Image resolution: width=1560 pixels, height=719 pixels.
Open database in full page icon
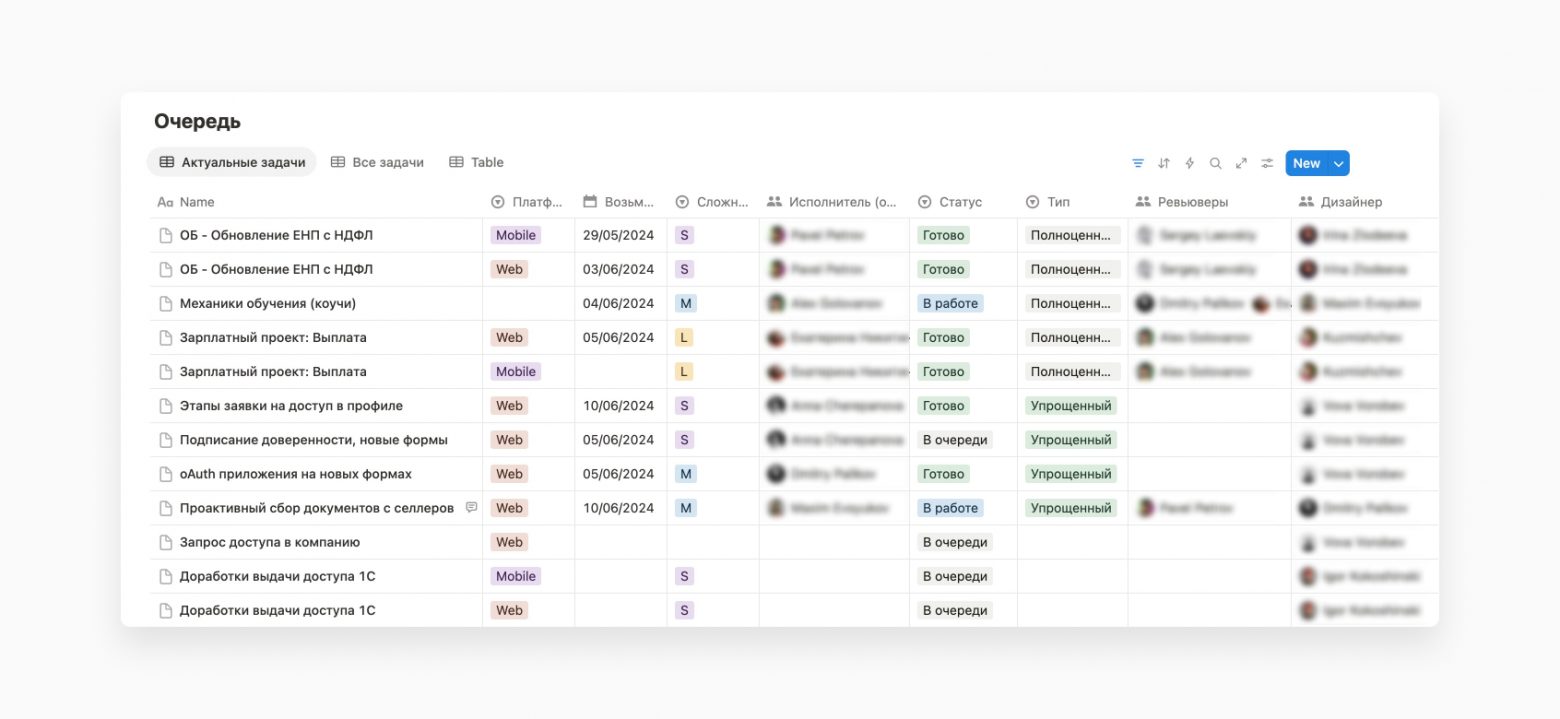[x=1241, y=163]
